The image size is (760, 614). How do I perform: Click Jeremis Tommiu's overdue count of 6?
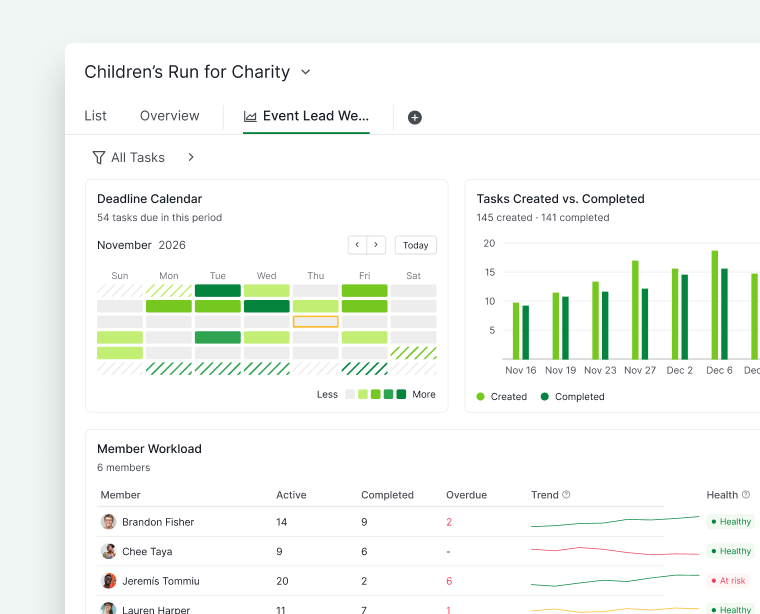pos(449,581)
